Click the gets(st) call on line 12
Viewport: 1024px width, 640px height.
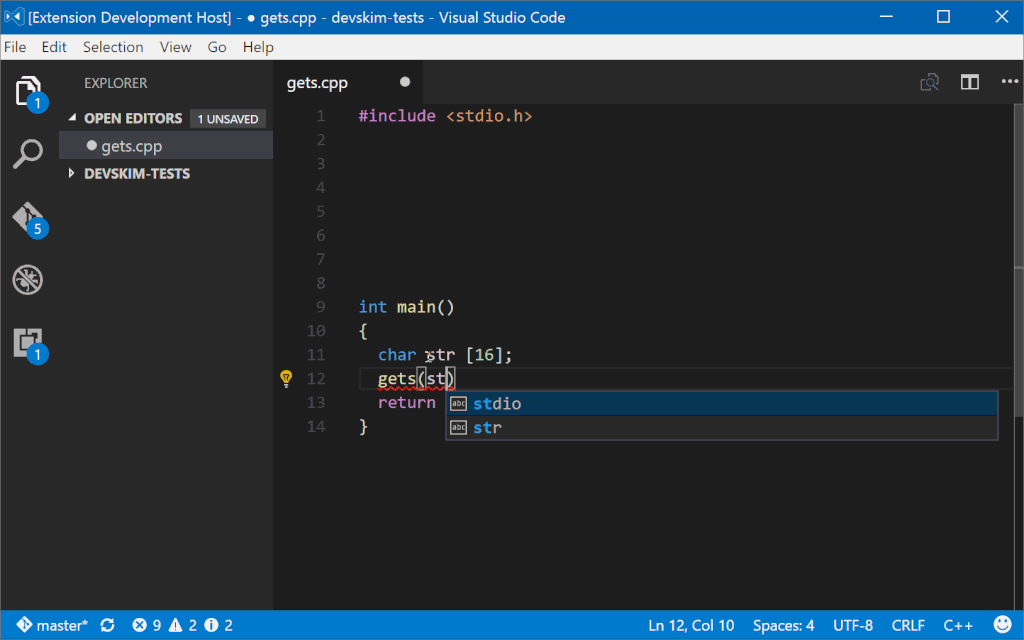(417, 378)
